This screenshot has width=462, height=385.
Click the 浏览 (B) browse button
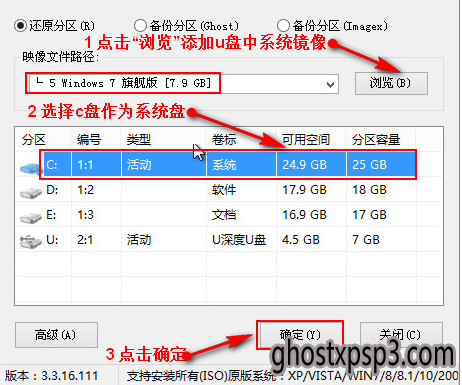(x=391, y=83)
